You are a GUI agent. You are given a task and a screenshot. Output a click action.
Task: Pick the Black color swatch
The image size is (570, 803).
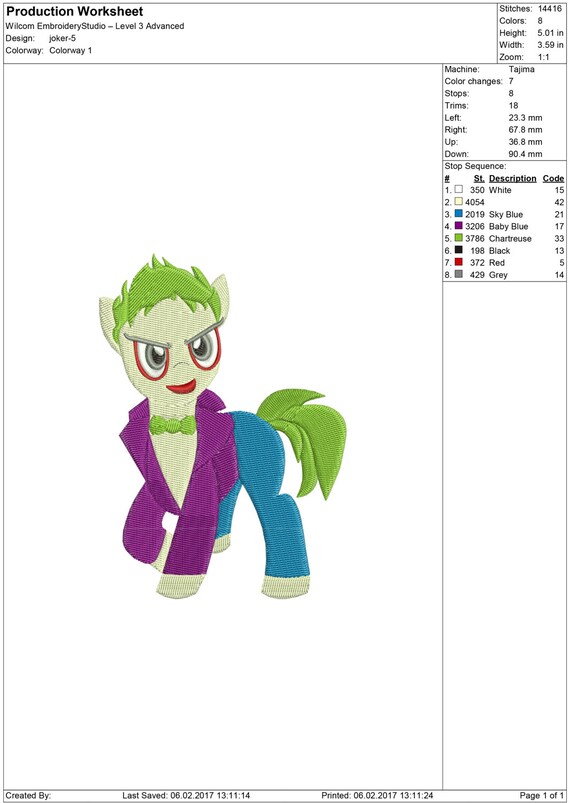458,250
